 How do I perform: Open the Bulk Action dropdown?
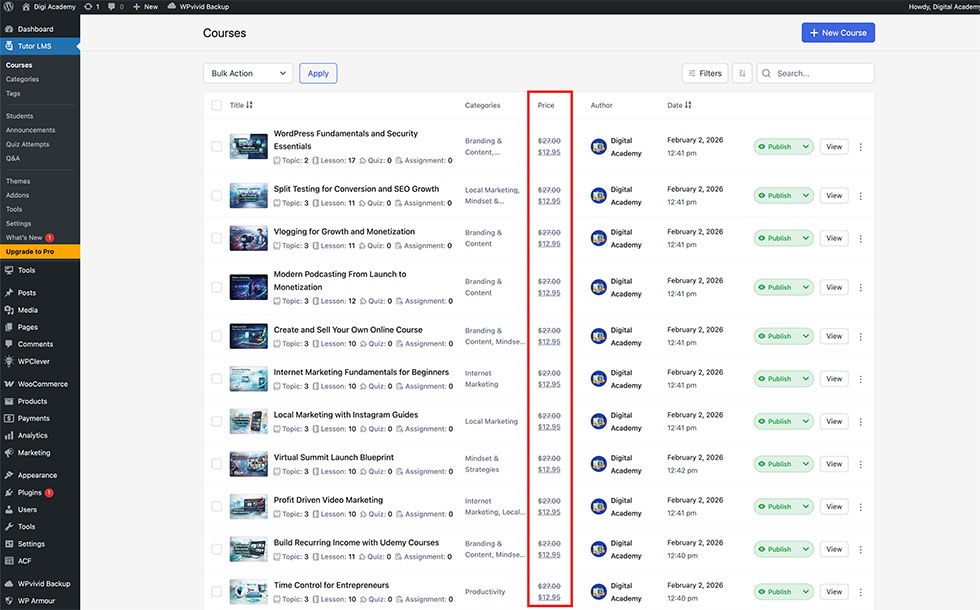click(x=248, y=73)
